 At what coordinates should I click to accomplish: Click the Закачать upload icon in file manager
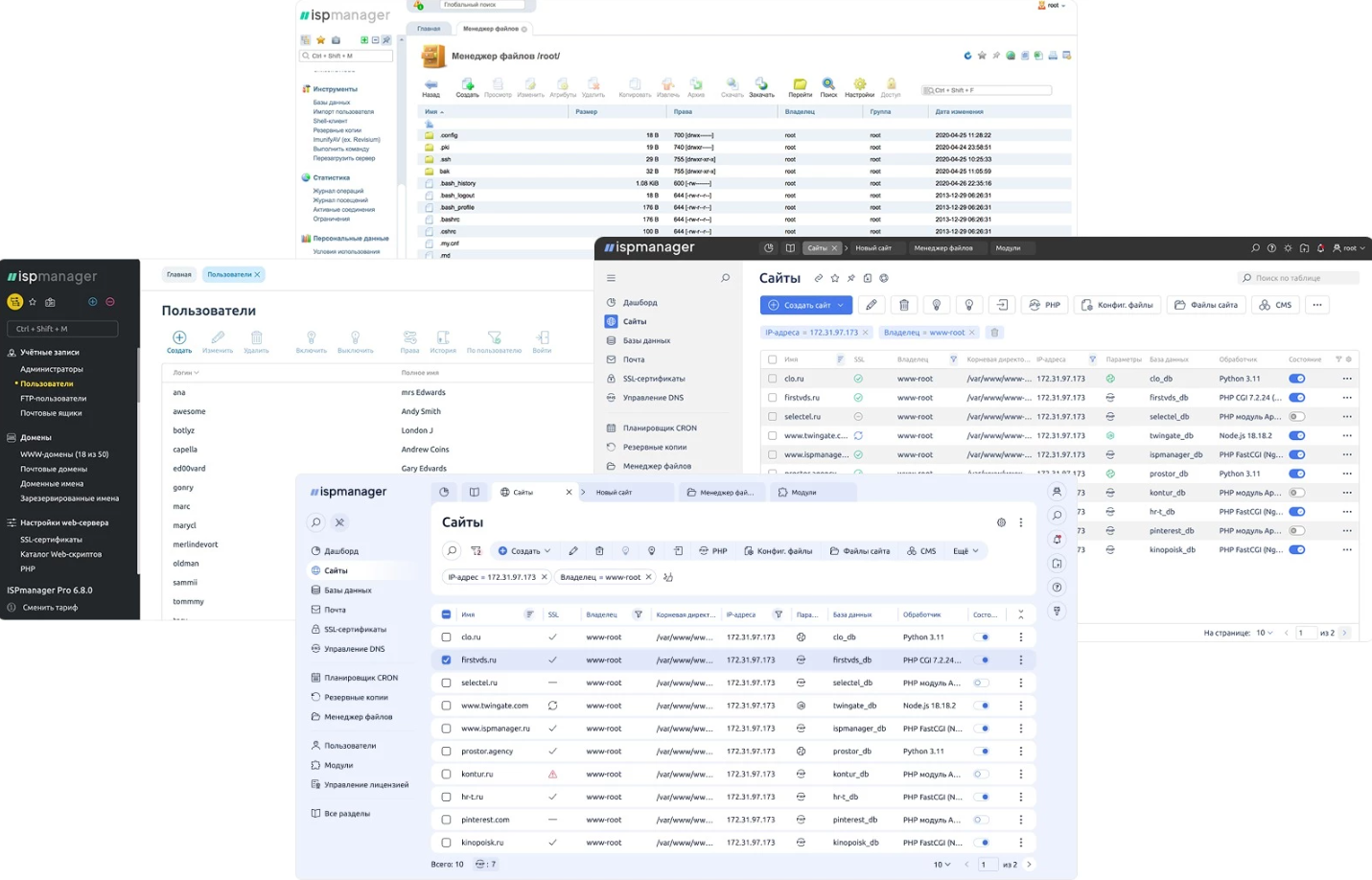pos(761,85)
